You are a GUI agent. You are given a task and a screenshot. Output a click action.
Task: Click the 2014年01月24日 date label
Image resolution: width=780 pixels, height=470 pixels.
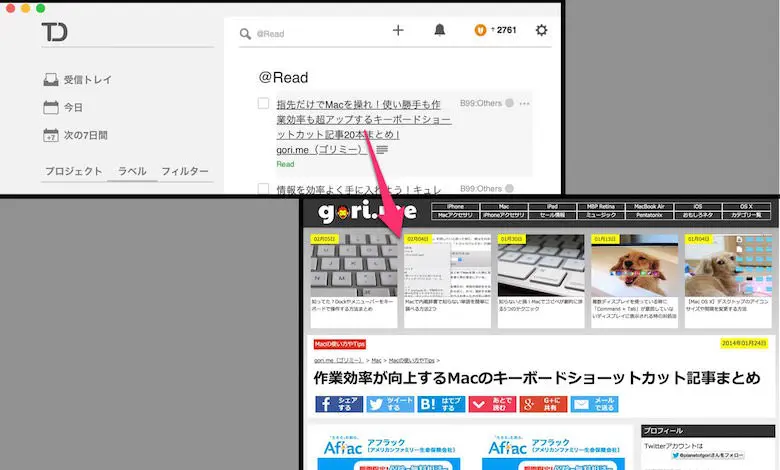(744, 343)
